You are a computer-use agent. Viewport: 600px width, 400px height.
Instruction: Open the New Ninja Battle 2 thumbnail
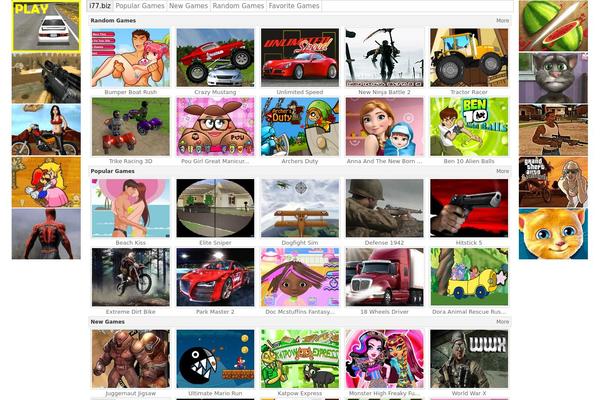[384, 57]
